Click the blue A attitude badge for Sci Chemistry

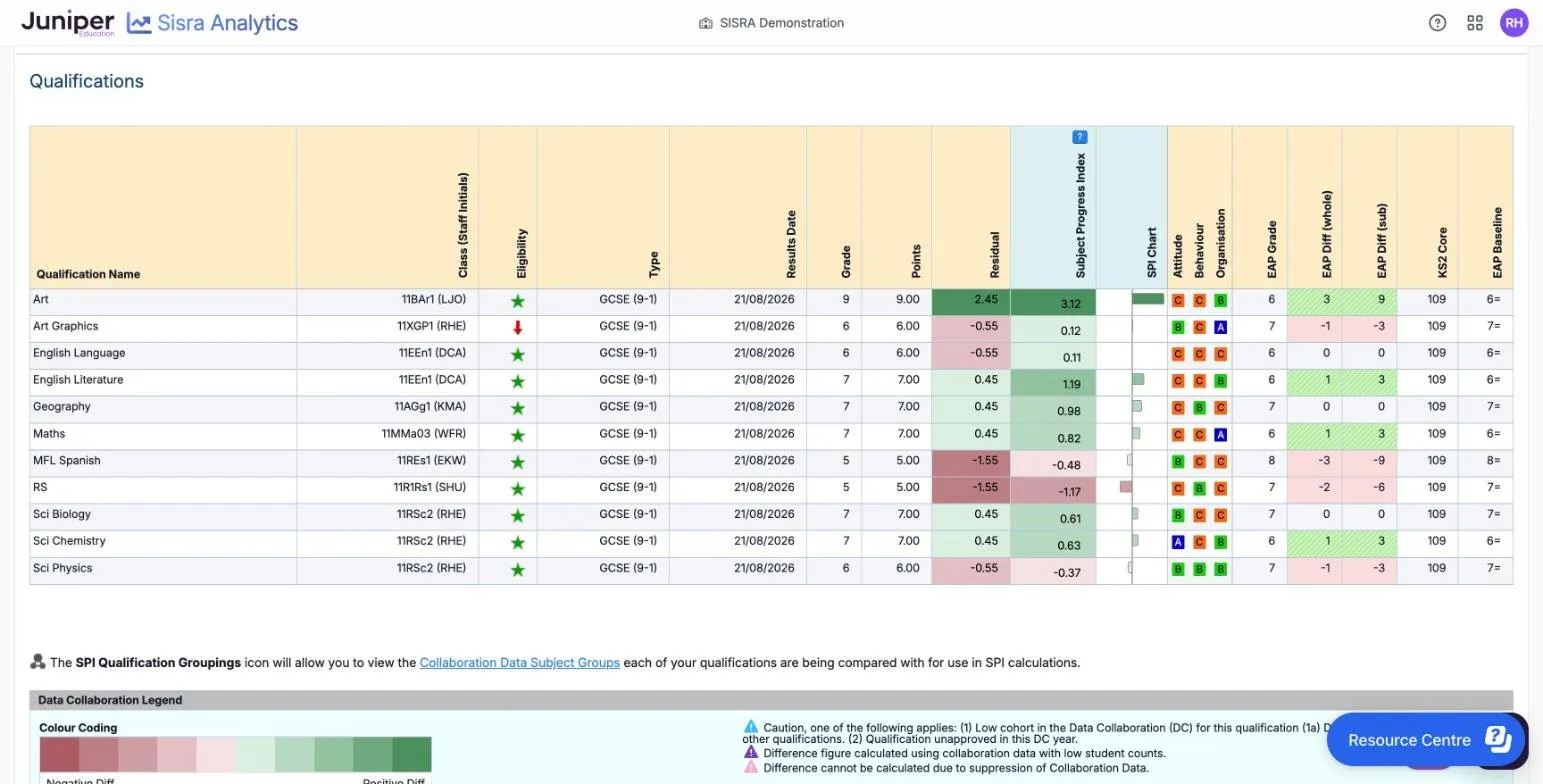click(1178, 542)
